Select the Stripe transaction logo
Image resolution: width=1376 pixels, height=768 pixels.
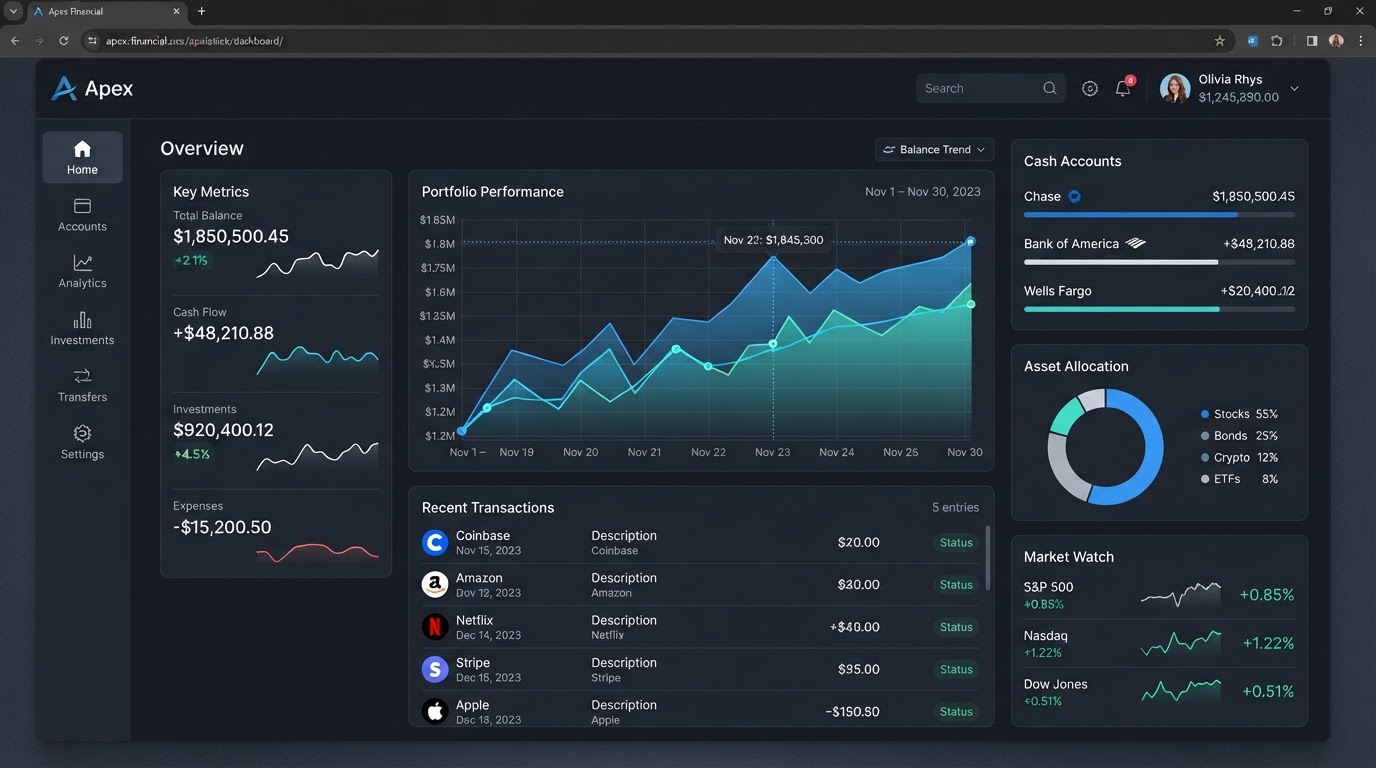pyautogui.click(x=435, y=669)
